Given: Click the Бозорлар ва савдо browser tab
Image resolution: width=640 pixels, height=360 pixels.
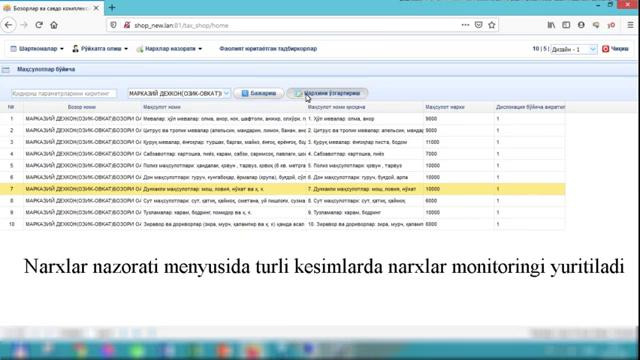Looking at the screenshot, I should 51,8.
